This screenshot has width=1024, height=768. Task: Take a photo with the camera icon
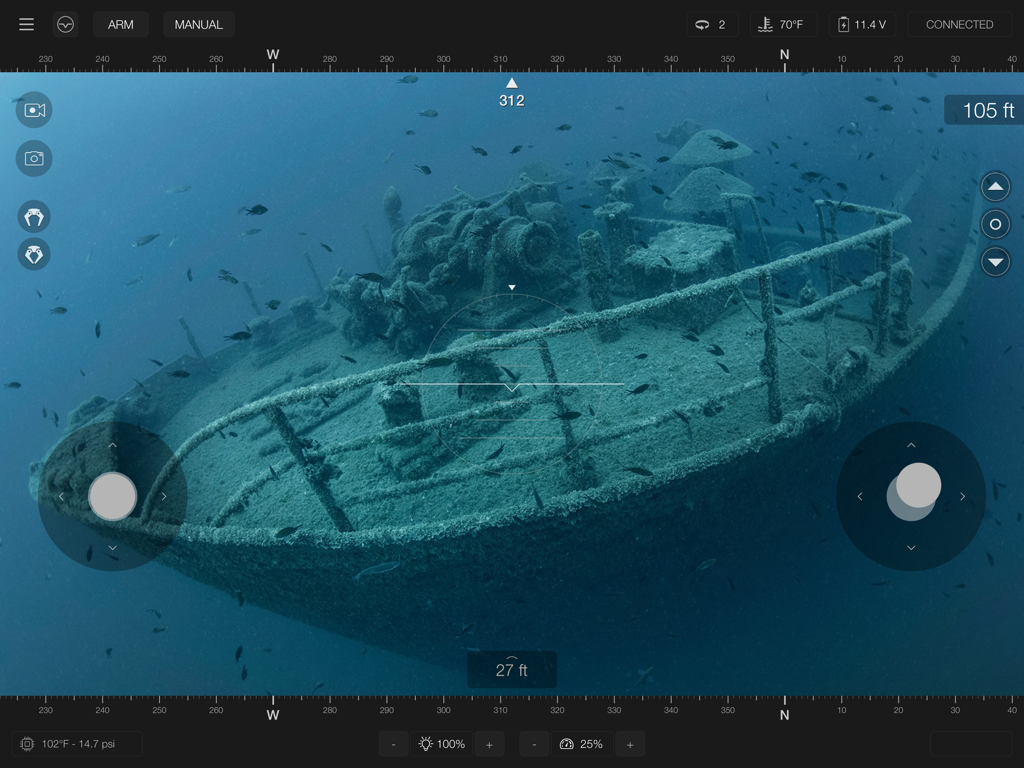(x=34, y=158)
